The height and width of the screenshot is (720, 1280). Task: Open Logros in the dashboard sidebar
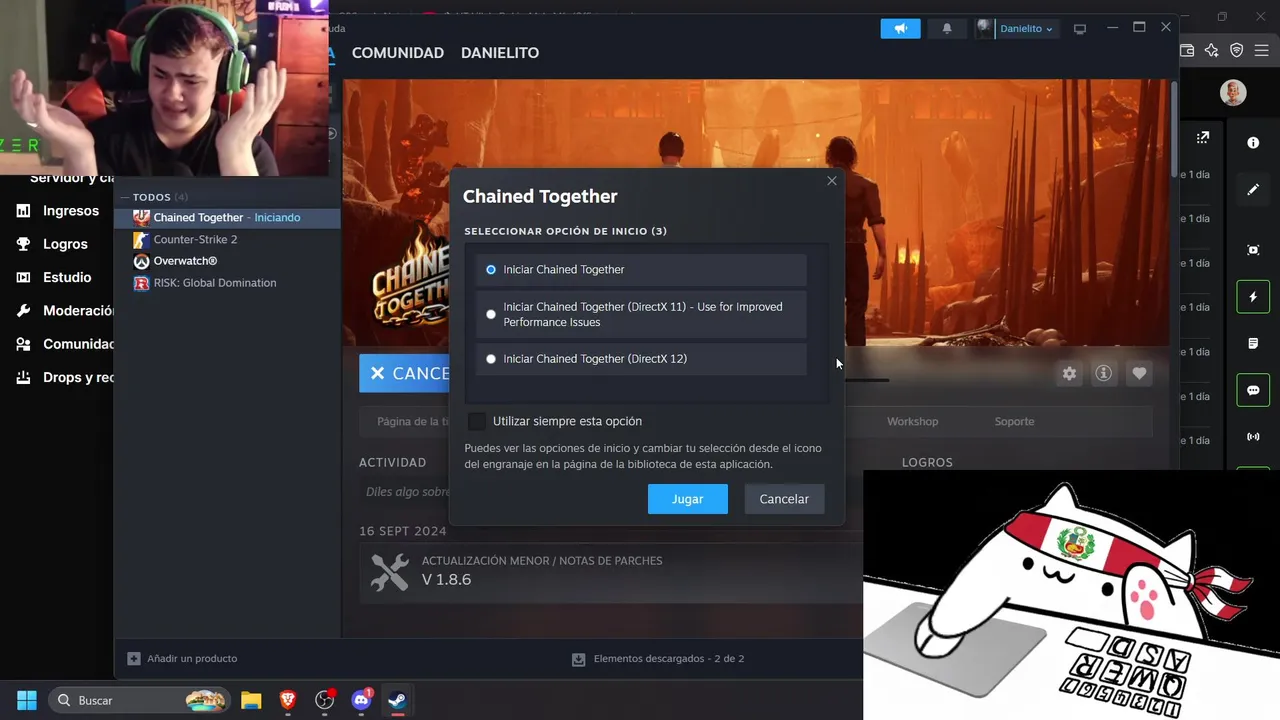click(x=65, y=244)
